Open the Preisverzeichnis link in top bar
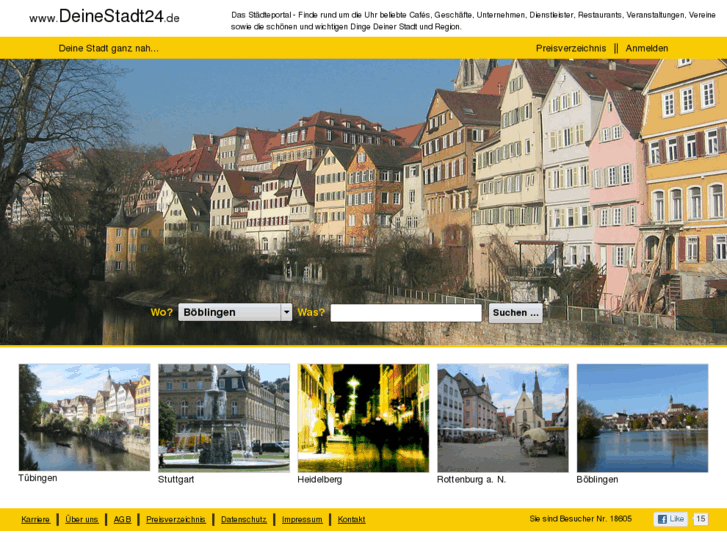 coord(571,48)
